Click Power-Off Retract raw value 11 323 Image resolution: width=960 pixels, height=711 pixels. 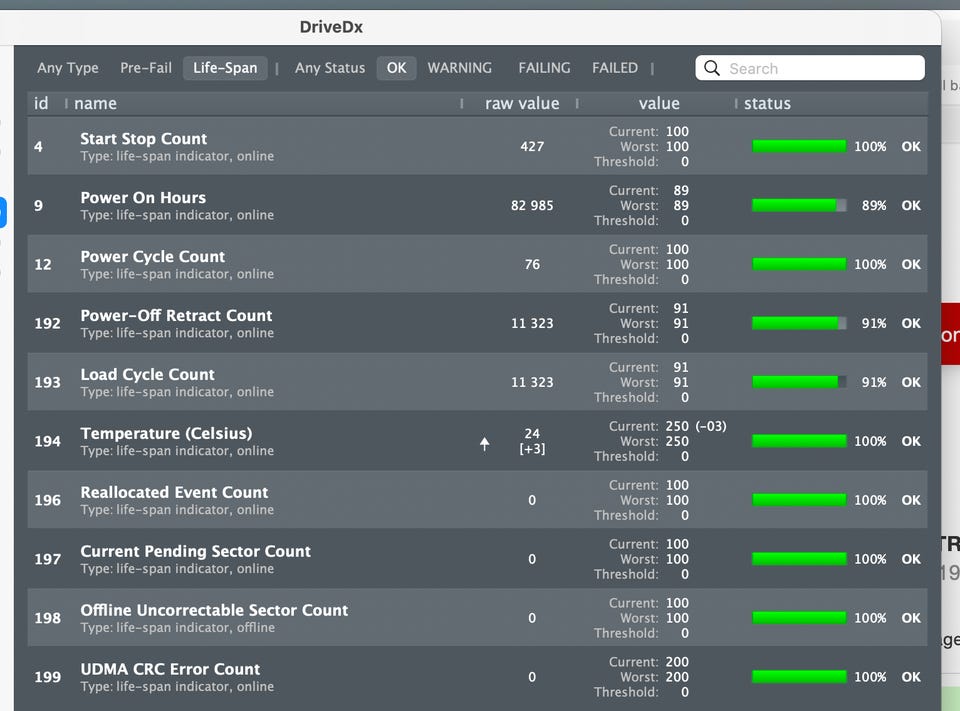pyautogui.click(x=532, y=323)
